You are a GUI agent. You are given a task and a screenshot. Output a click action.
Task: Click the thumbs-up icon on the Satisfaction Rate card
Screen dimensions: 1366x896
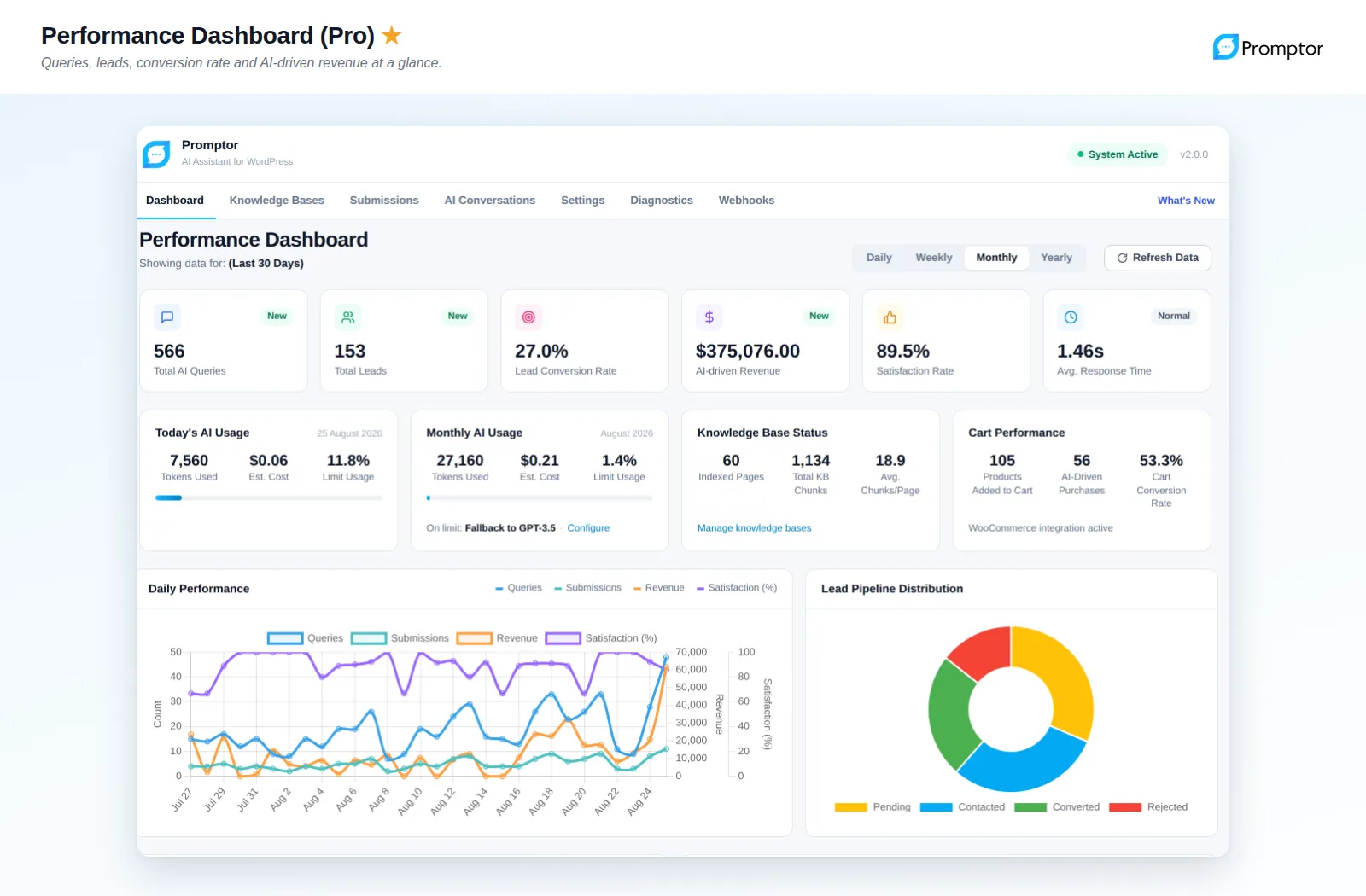pyautogui.click(x=890, y=317)
